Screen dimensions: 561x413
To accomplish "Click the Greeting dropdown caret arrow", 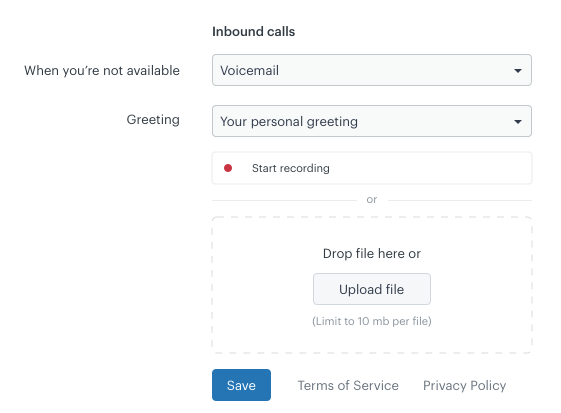I will coord(517,122).
